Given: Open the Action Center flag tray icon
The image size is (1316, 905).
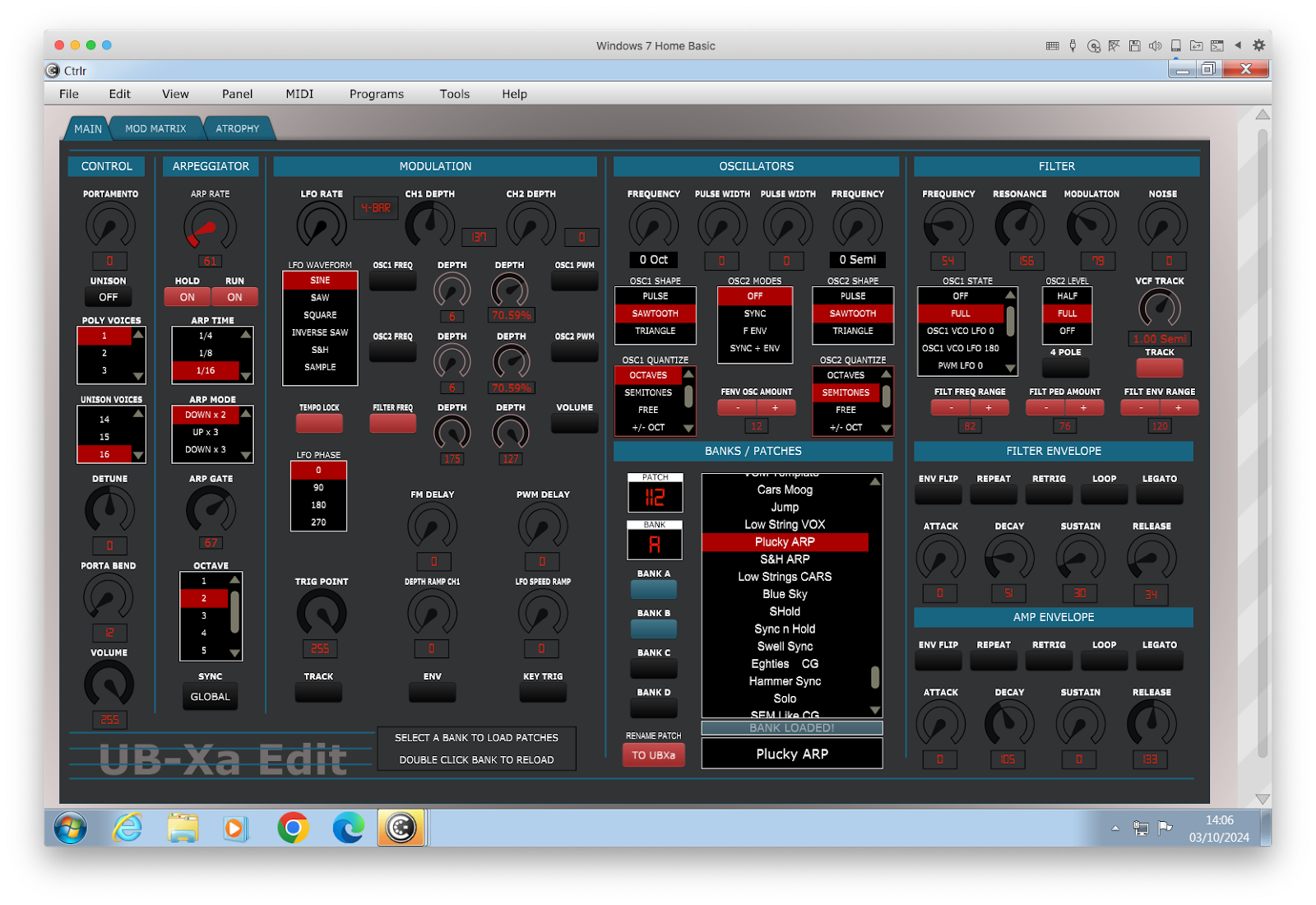Looking at the screenshot, I should tap(1165, 828).
